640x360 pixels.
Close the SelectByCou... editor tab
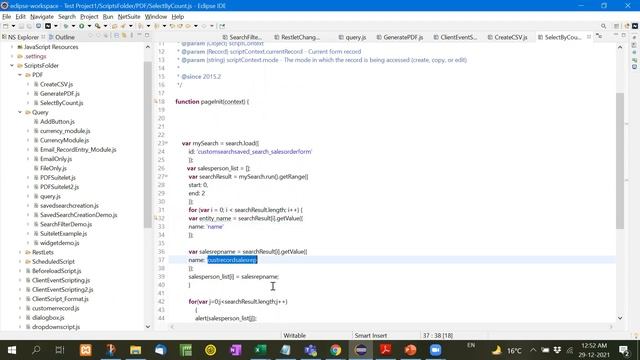(x=589, y=37)
